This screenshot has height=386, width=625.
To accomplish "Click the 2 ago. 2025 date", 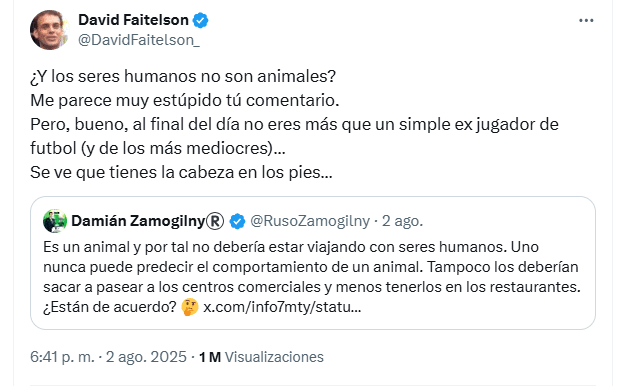I will click(x=146, y=357).
